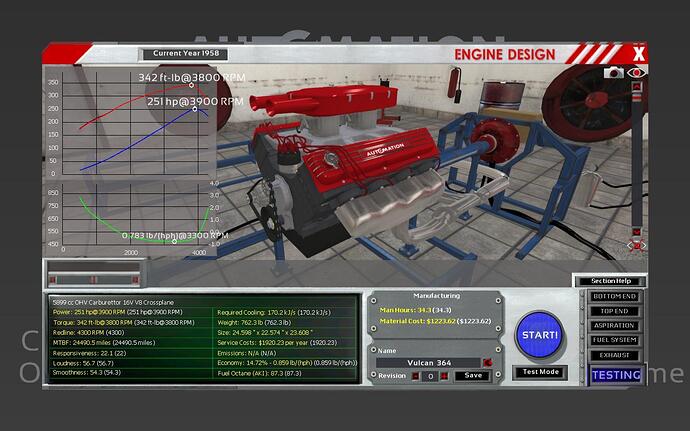Switch to the Aspiration section
Viewport: 690px width, 431px height.
tap(616, 325)
